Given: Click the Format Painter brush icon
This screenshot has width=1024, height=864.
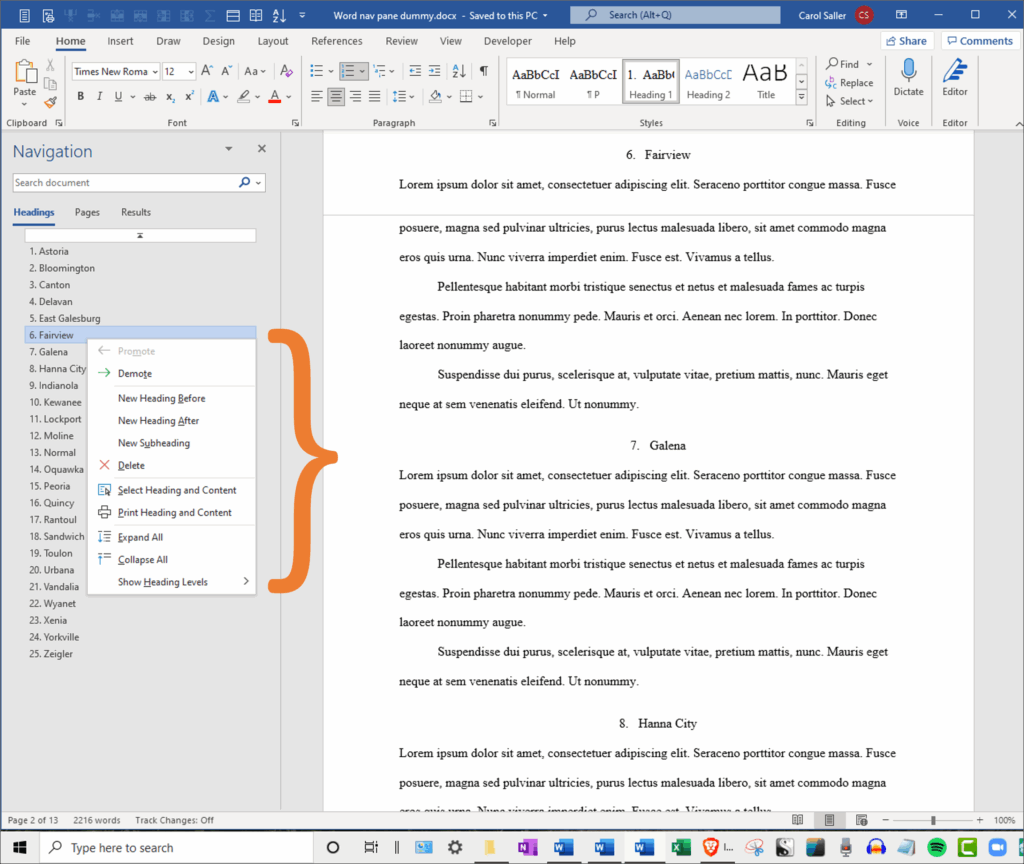Looking at the screenshot, I should 50,101.
